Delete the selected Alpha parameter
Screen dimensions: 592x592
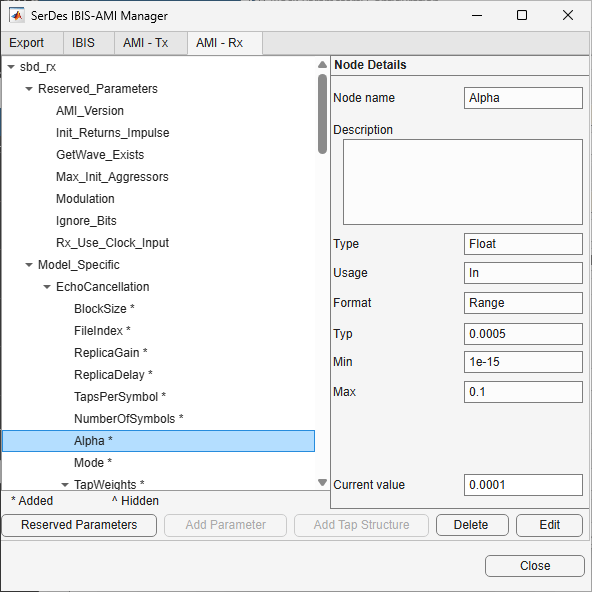tap(472, 525)
